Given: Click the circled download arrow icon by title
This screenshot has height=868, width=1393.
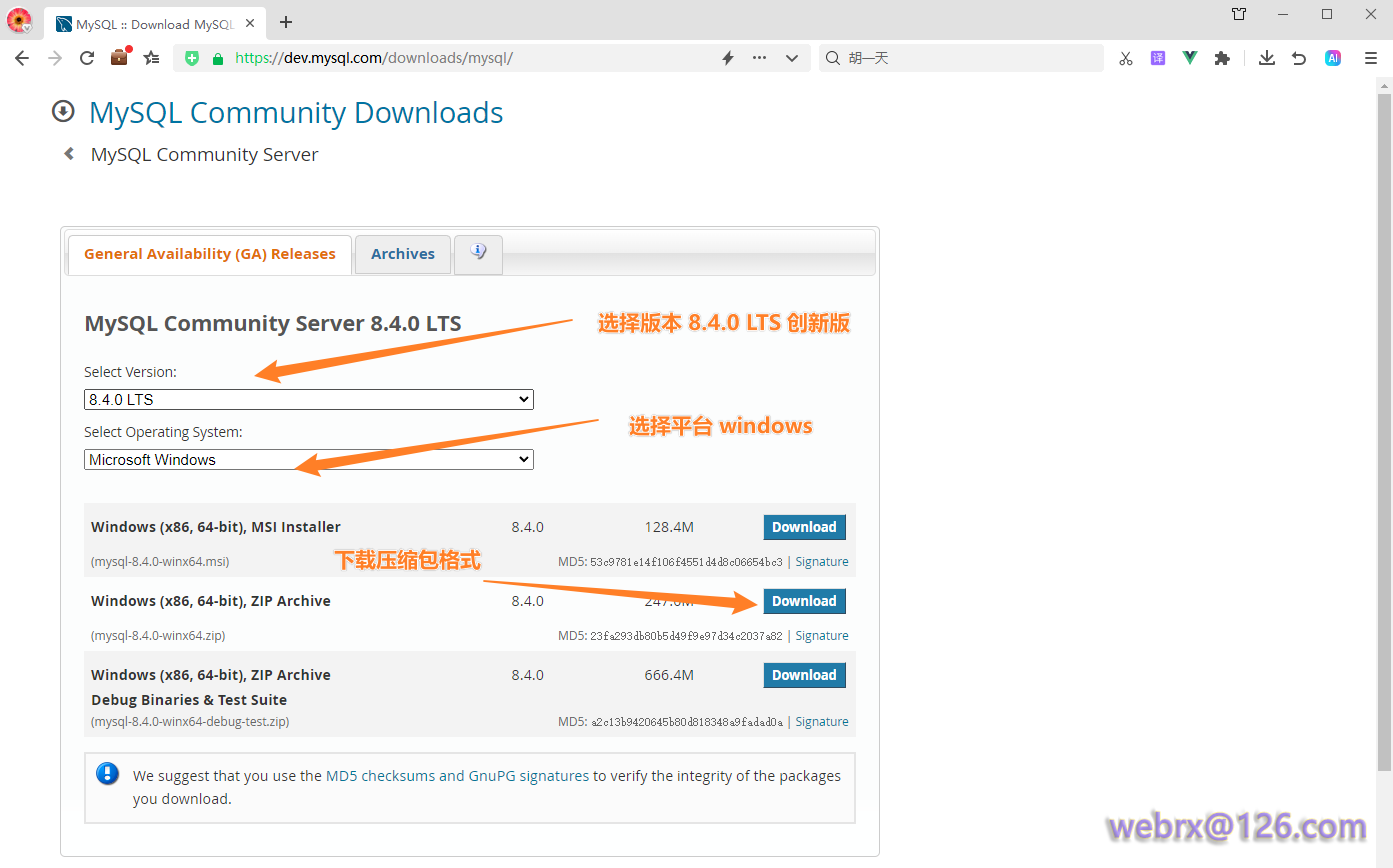Looking at the screenshot, I should tap(63, 111).
